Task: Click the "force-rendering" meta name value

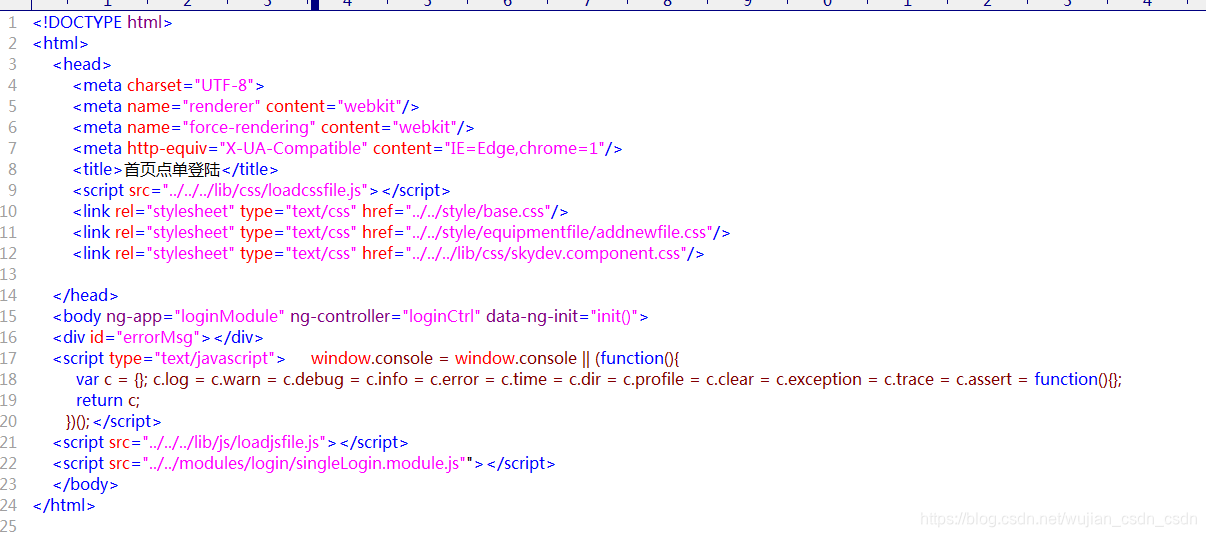Action: tap(249, 127)
